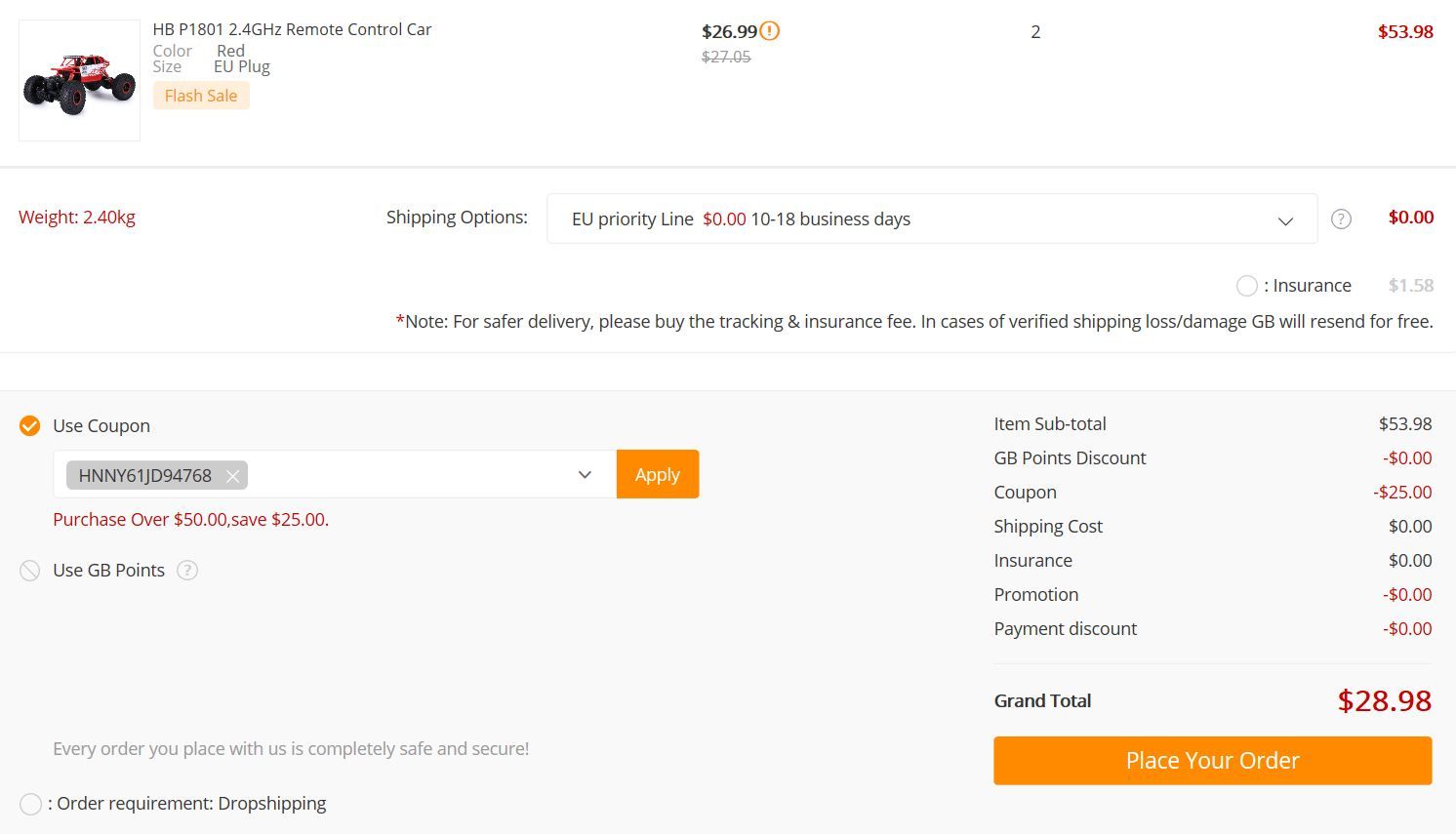Select Order requirement Dropshipping option
The height and width of the screenshot is (834, 1456).
(30, 804)
